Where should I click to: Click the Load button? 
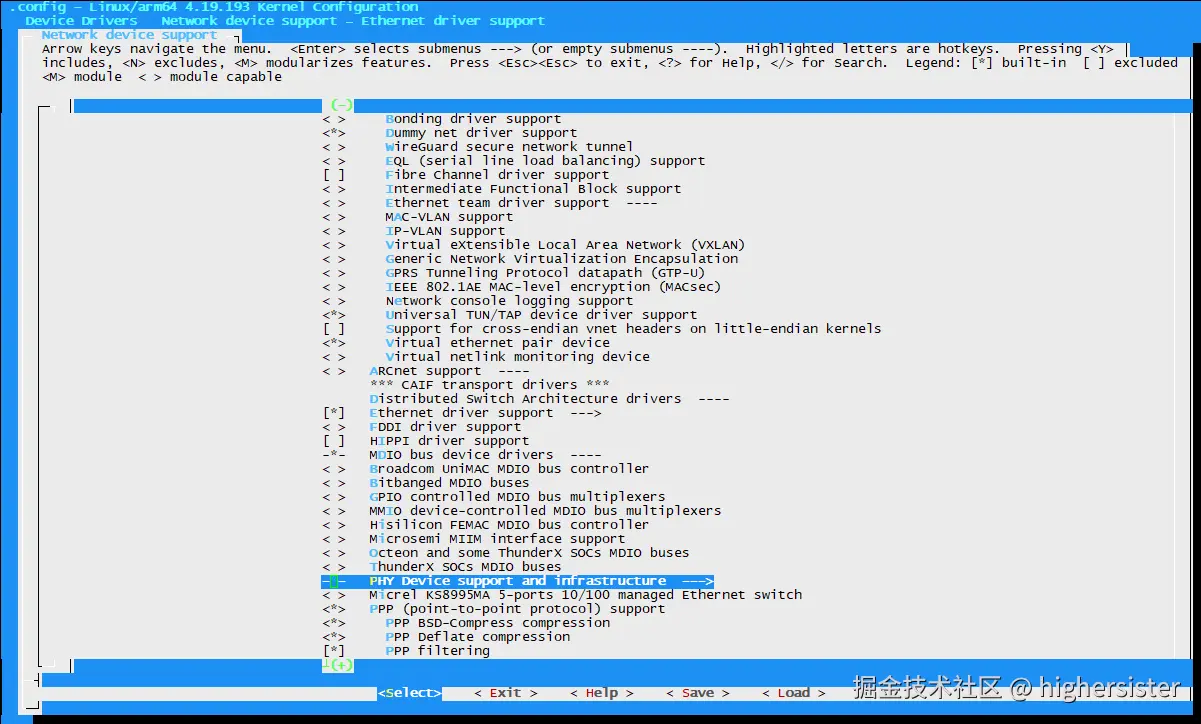tap(793, 693)
